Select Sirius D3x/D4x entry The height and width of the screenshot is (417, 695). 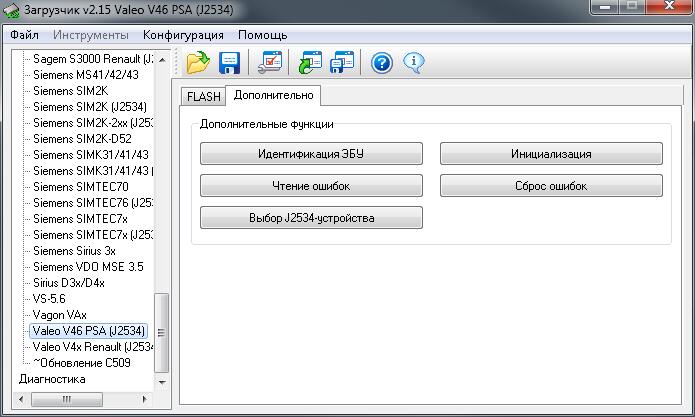coord(69,282)
